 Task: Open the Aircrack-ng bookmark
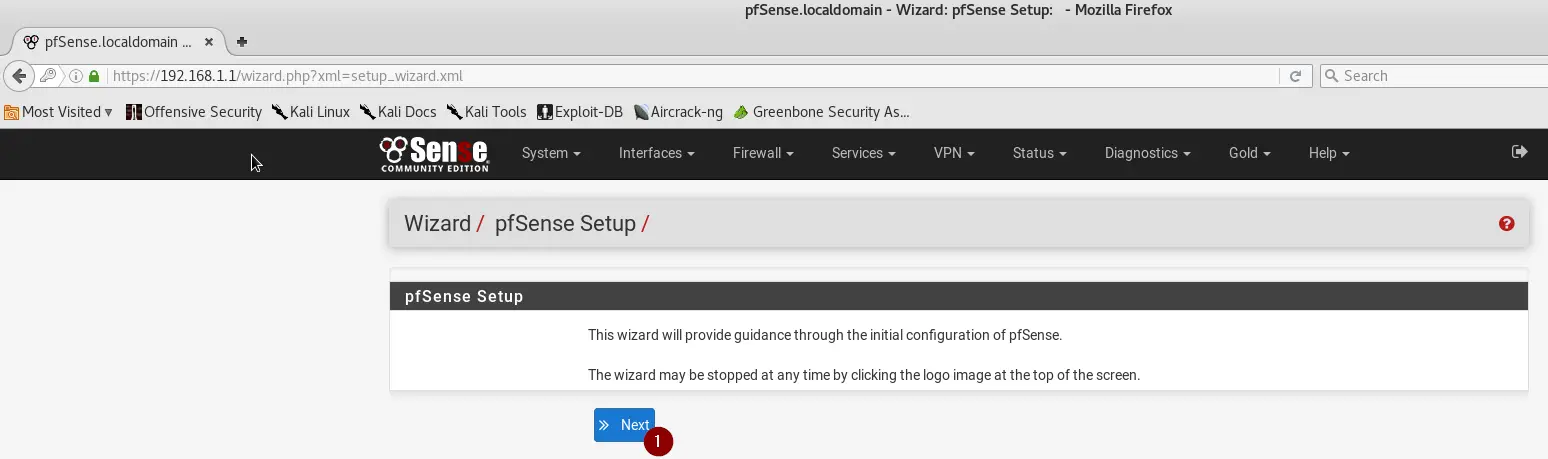tap(678, 112)
